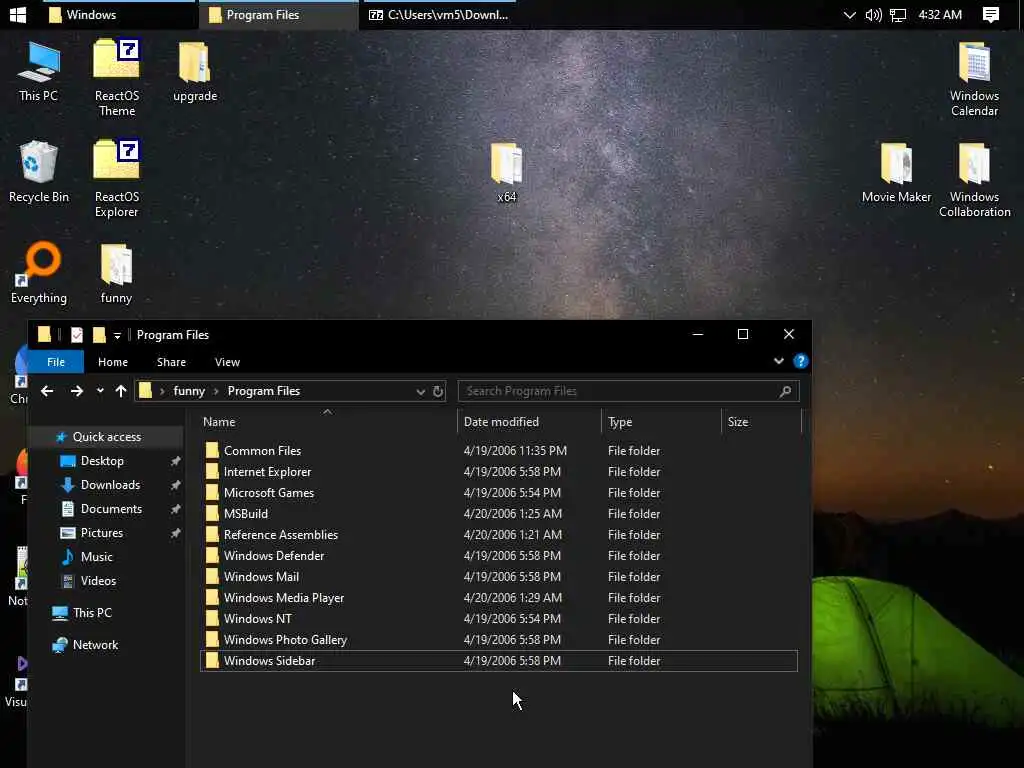Open Windows Calendar folder on desktop
This screenshot has height=768, width=1024.
click(x=974, y=78)
